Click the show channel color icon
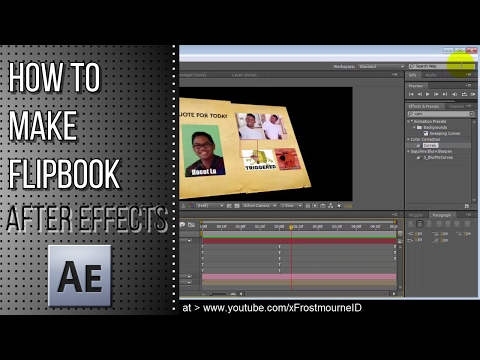This screenshot has width=480, height=360. pos(191,206)
